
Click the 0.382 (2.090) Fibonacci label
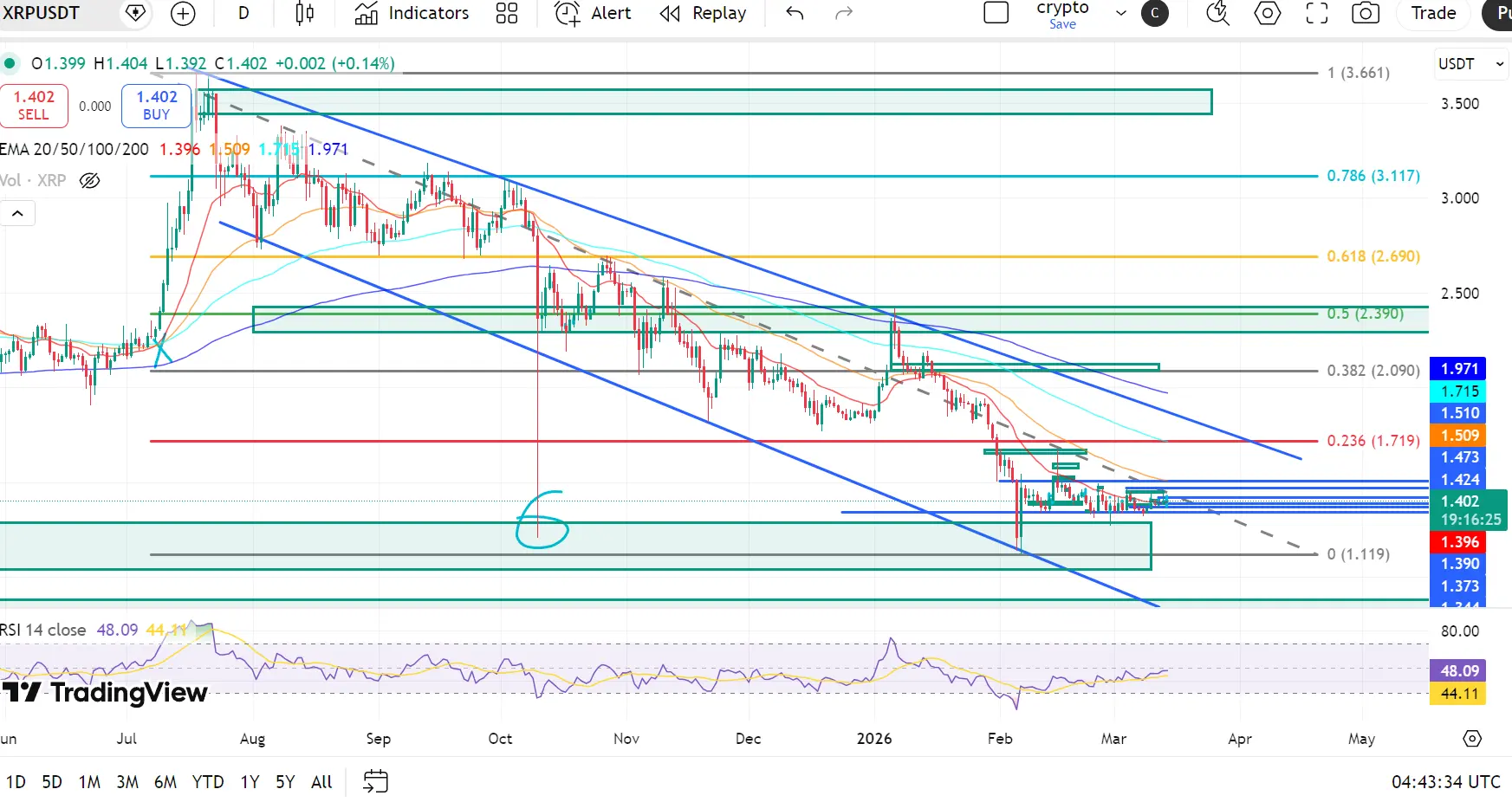[1373, 371]
